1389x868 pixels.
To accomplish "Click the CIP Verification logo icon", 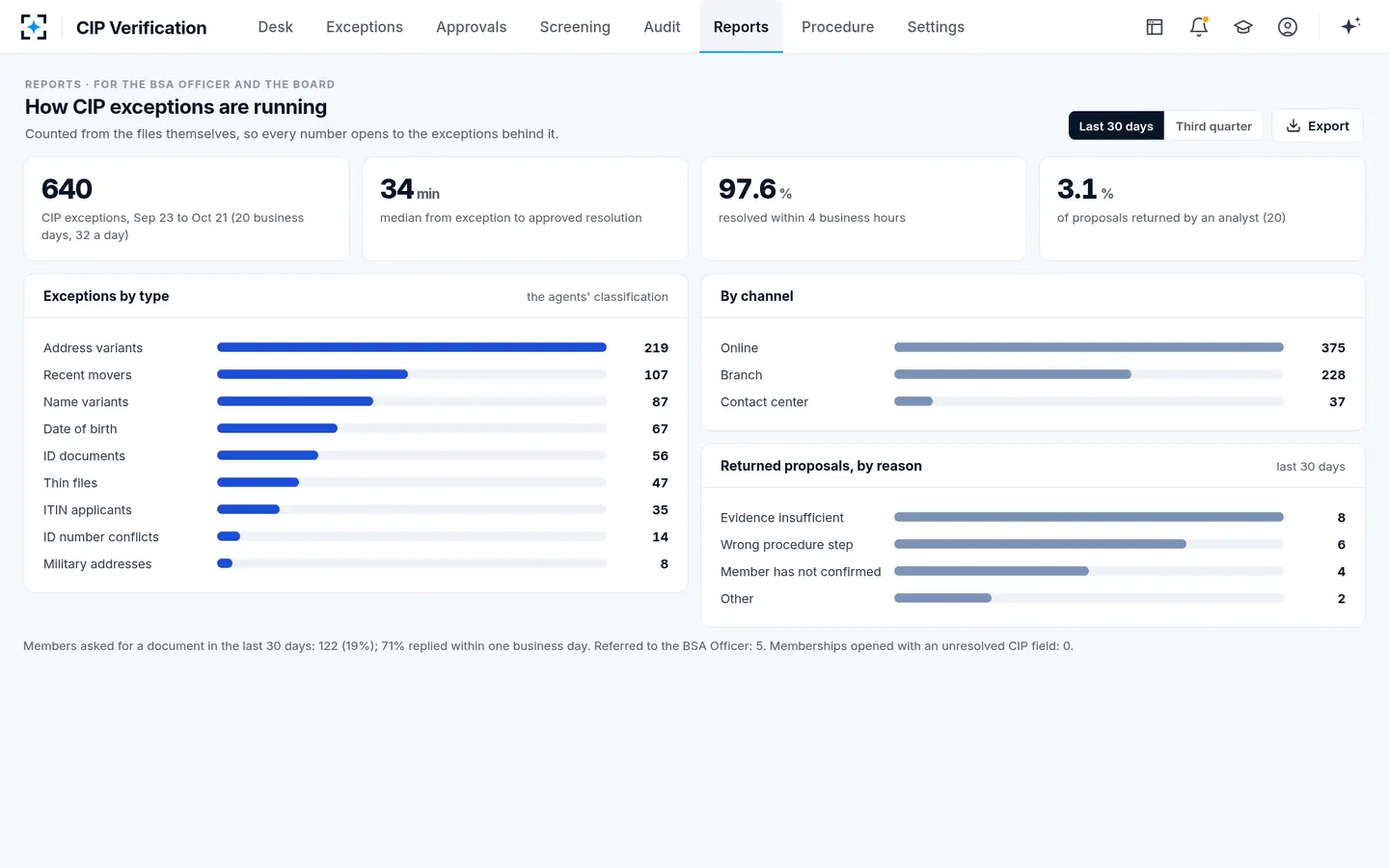I will 34,27.
